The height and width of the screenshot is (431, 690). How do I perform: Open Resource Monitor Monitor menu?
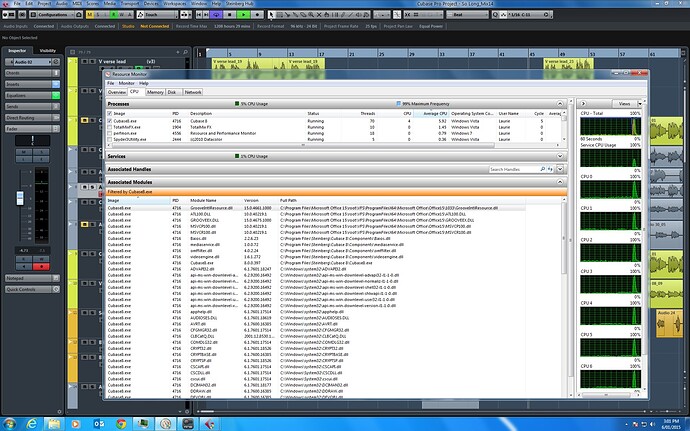[x=126, y=83]
